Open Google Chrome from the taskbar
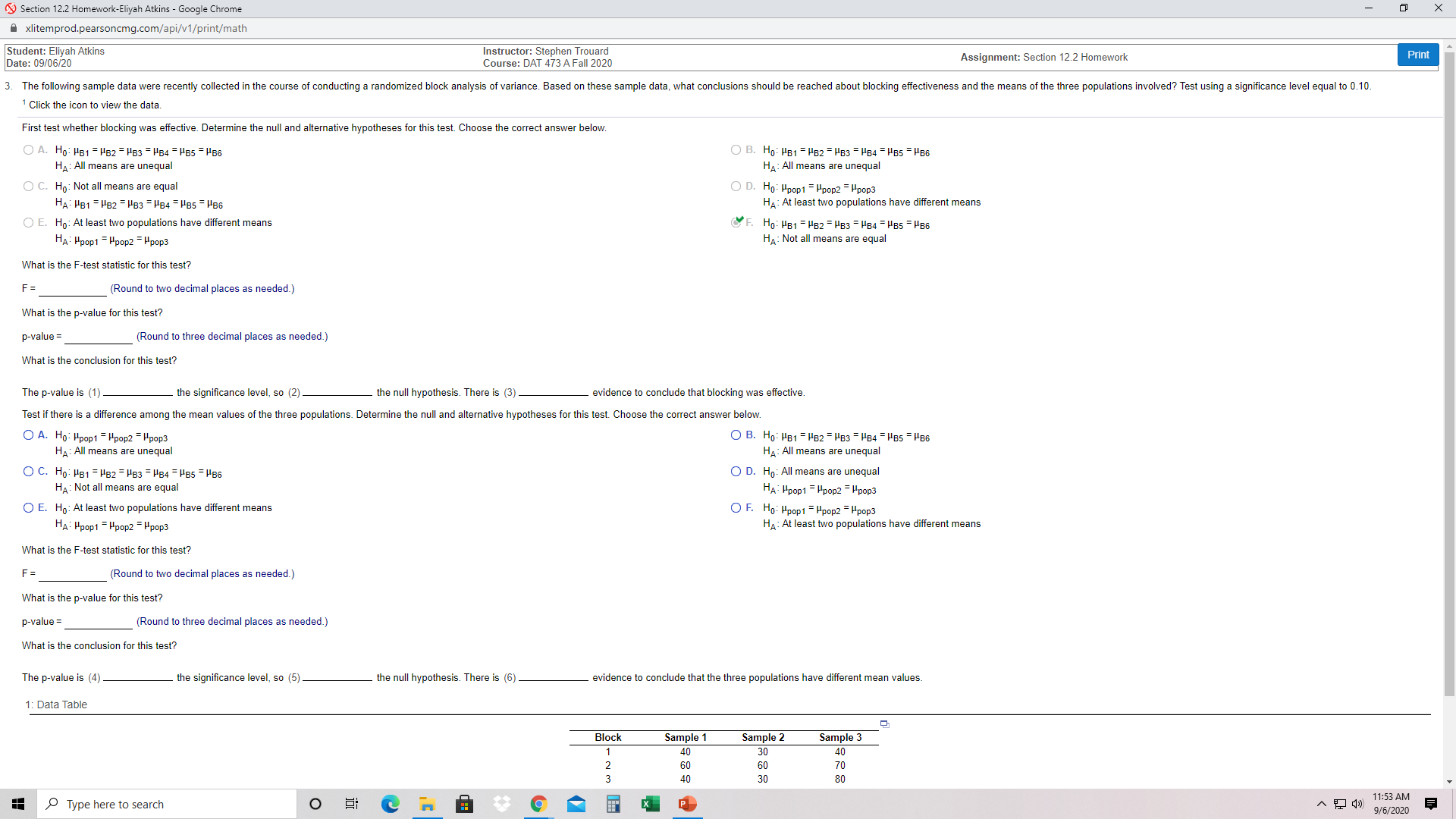 tap(538, 804)
